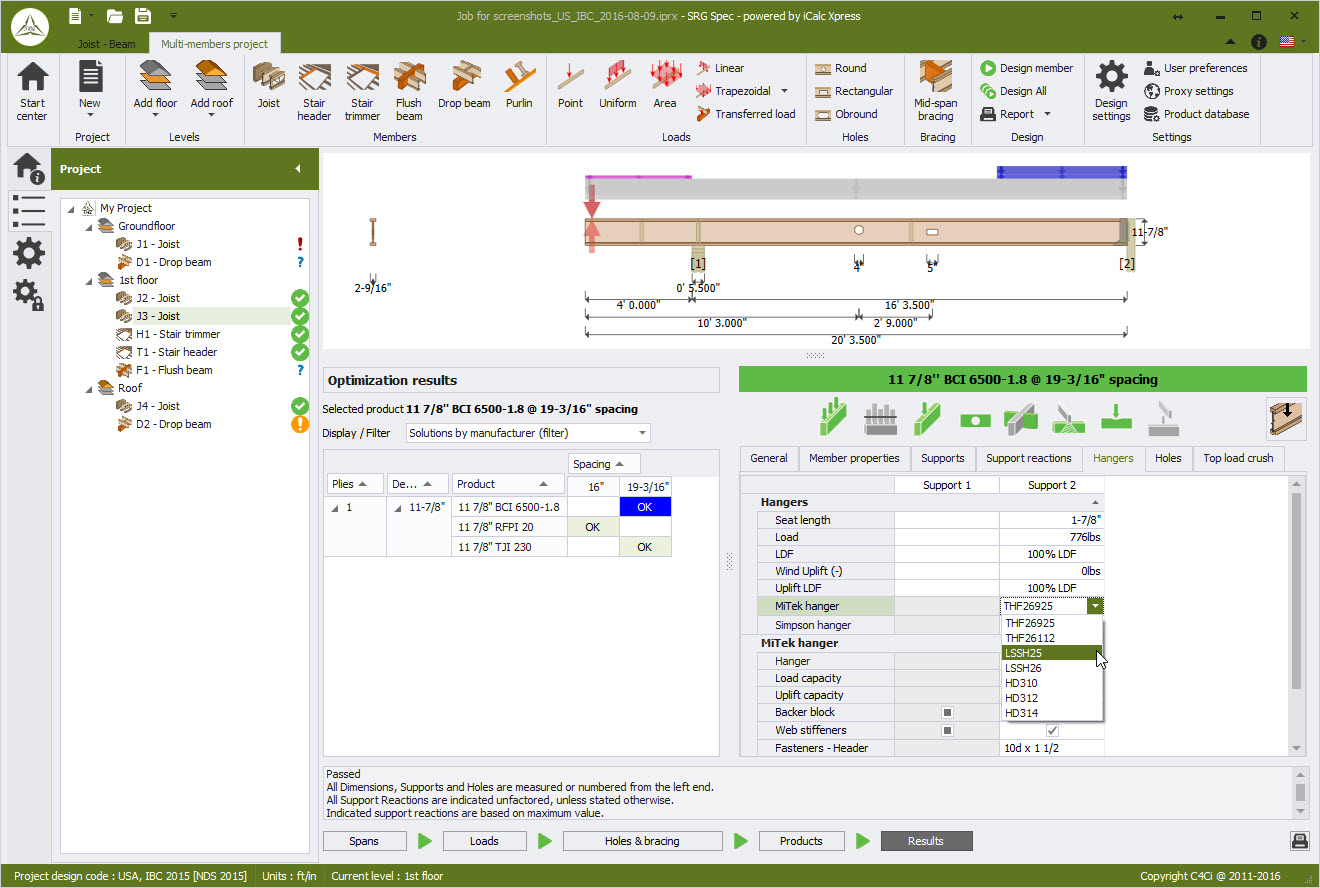Collapse the 1st floor tree node
1320x888 pixels.
click(88, 281)
